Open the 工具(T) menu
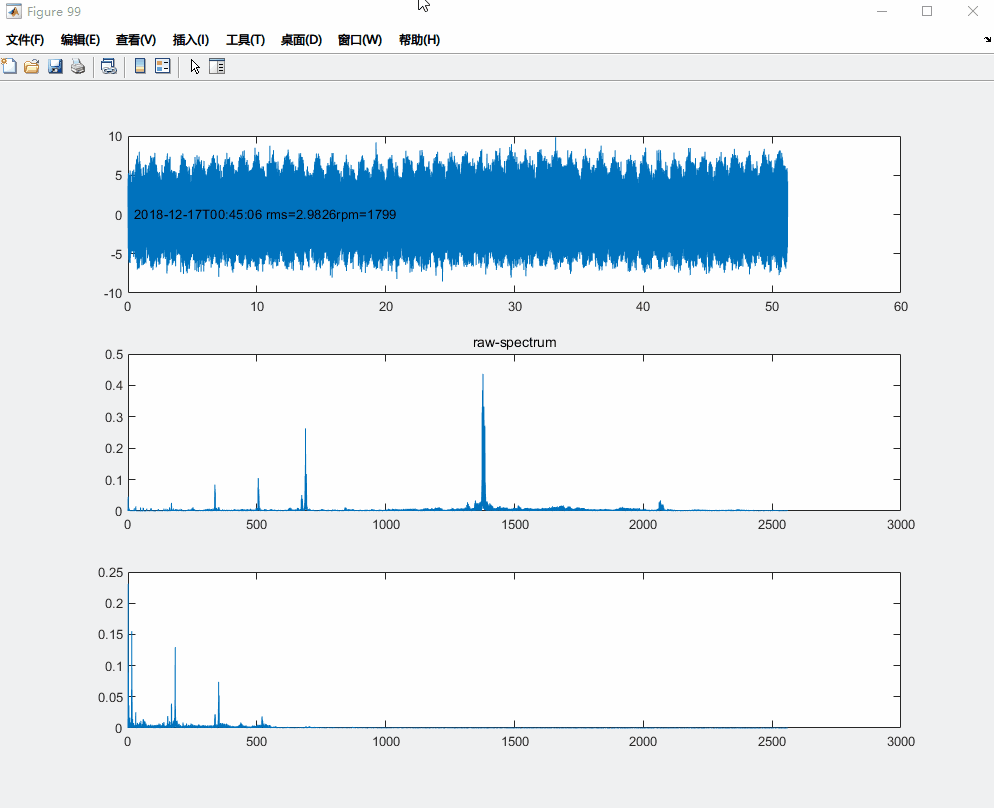The image size is (994, 808). [245, 40]
